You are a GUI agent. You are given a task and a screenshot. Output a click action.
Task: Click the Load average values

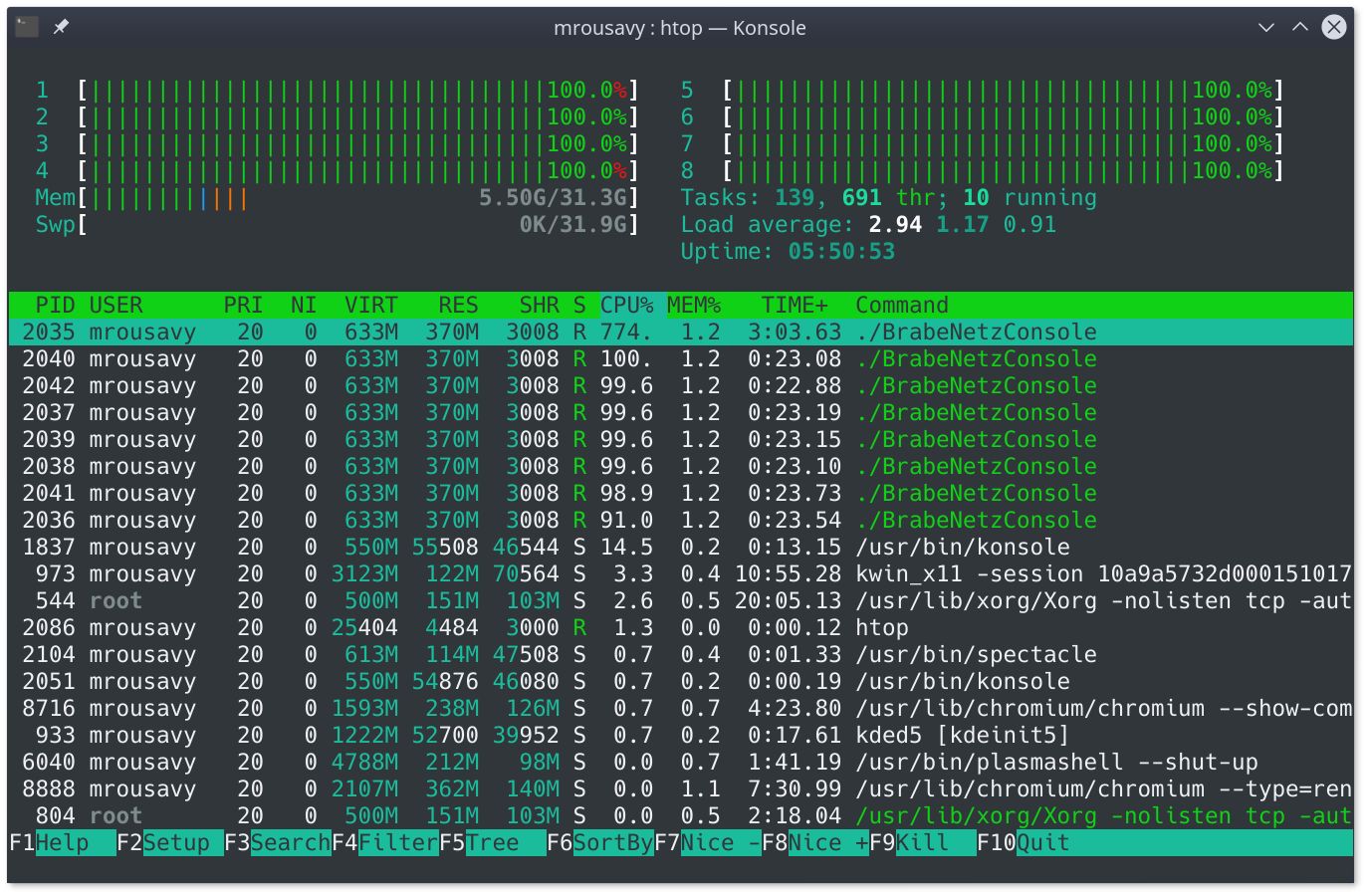click(x=962, y=225)
